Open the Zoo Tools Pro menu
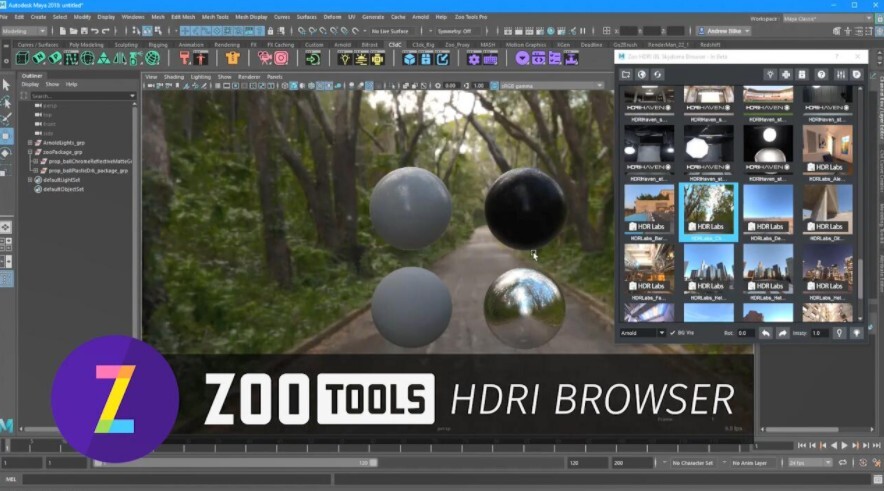 [x=470, y=17]
